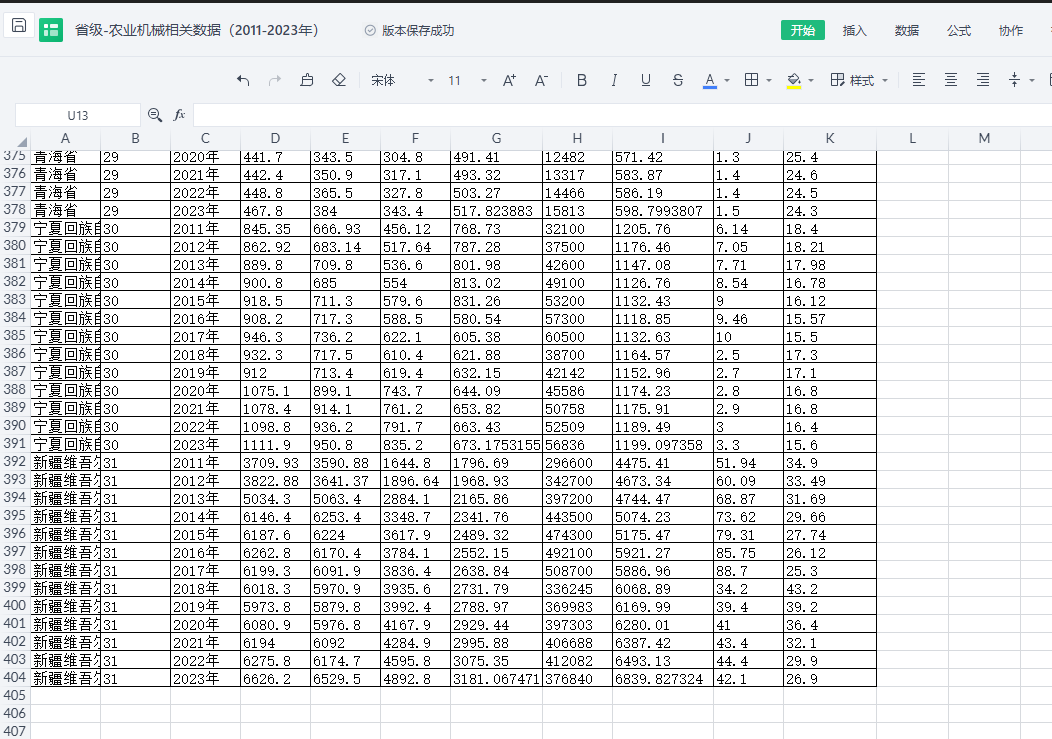Screen dimensions: 1052x739
Task: Apply cell borders
Action: (x=751, y=81)
